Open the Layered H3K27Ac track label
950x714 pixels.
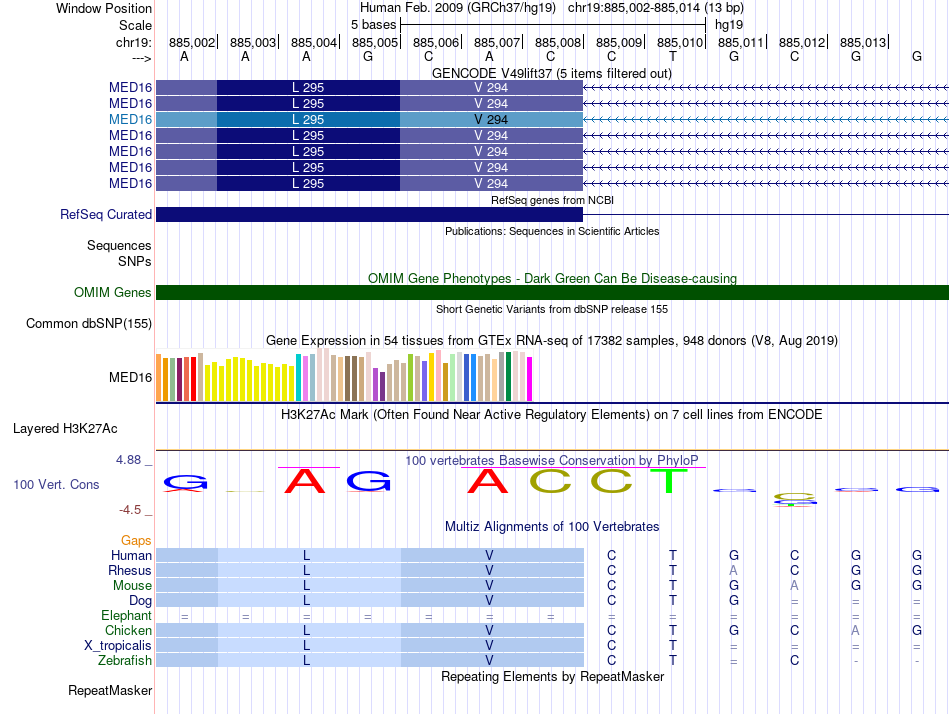(65, 429)
